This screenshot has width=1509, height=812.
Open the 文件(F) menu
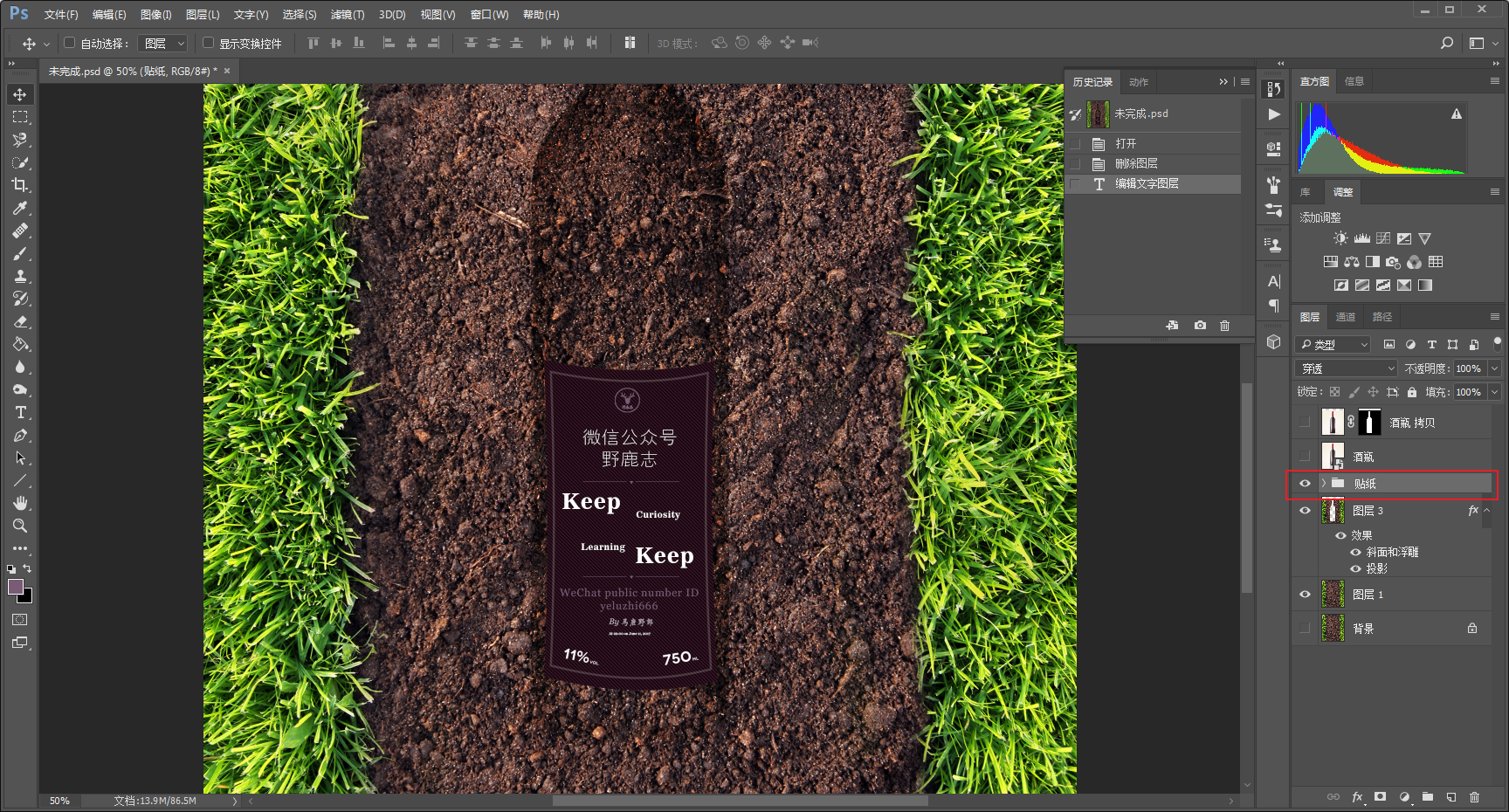(x=61, y=15)
